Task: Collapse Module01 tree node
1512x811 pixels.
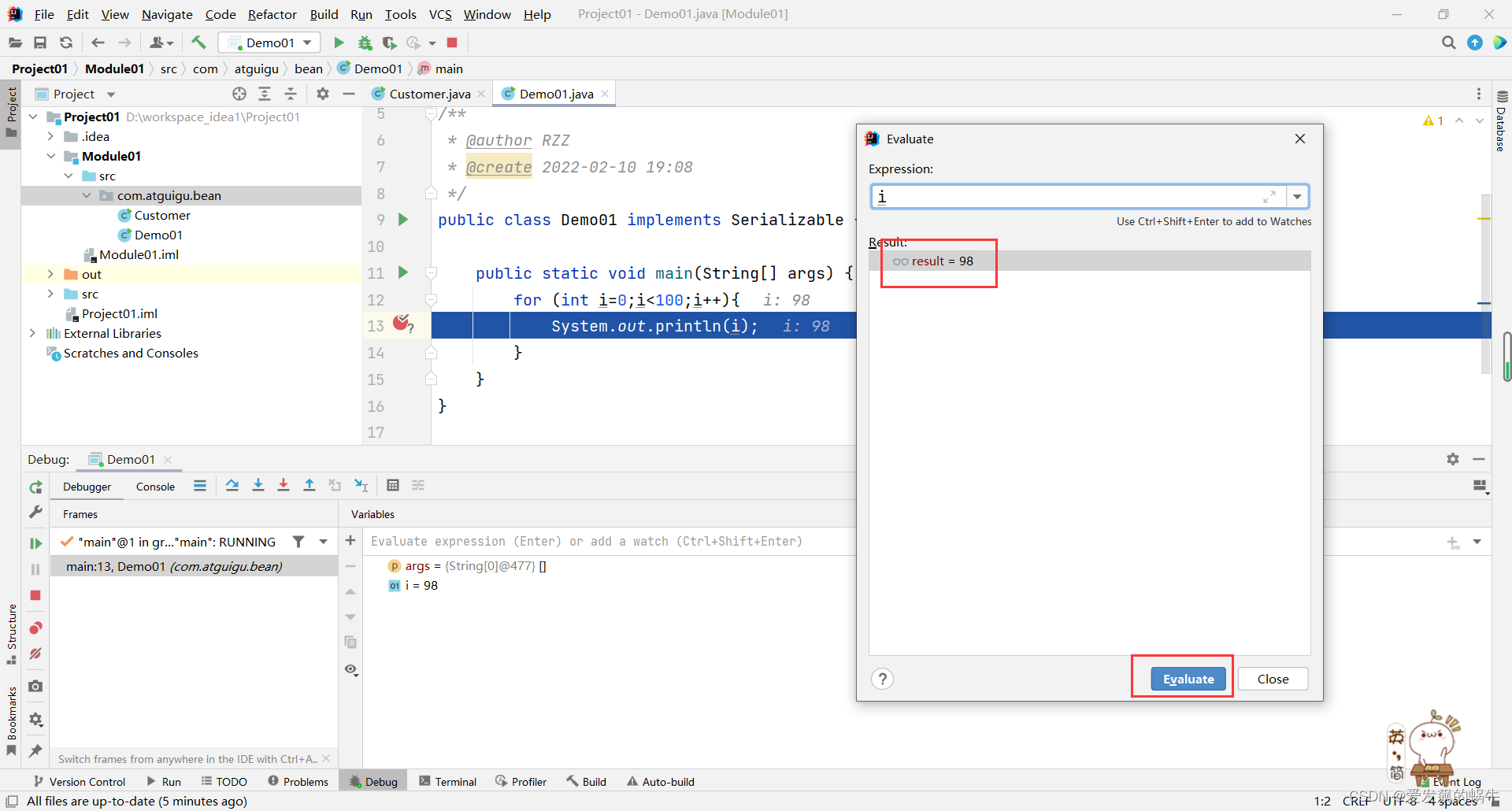Action: [50, 156]
